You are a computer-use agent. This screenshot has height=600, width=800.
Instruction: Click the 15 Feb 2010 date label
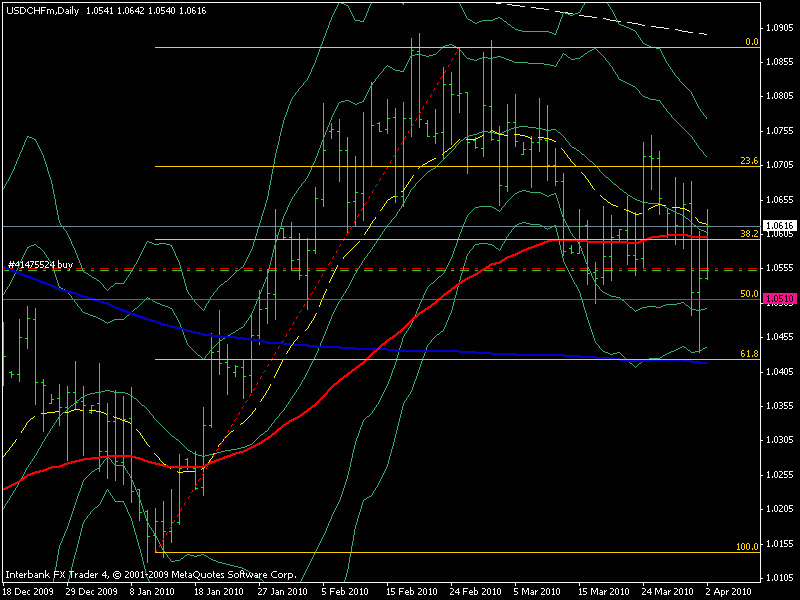(413, 591)
